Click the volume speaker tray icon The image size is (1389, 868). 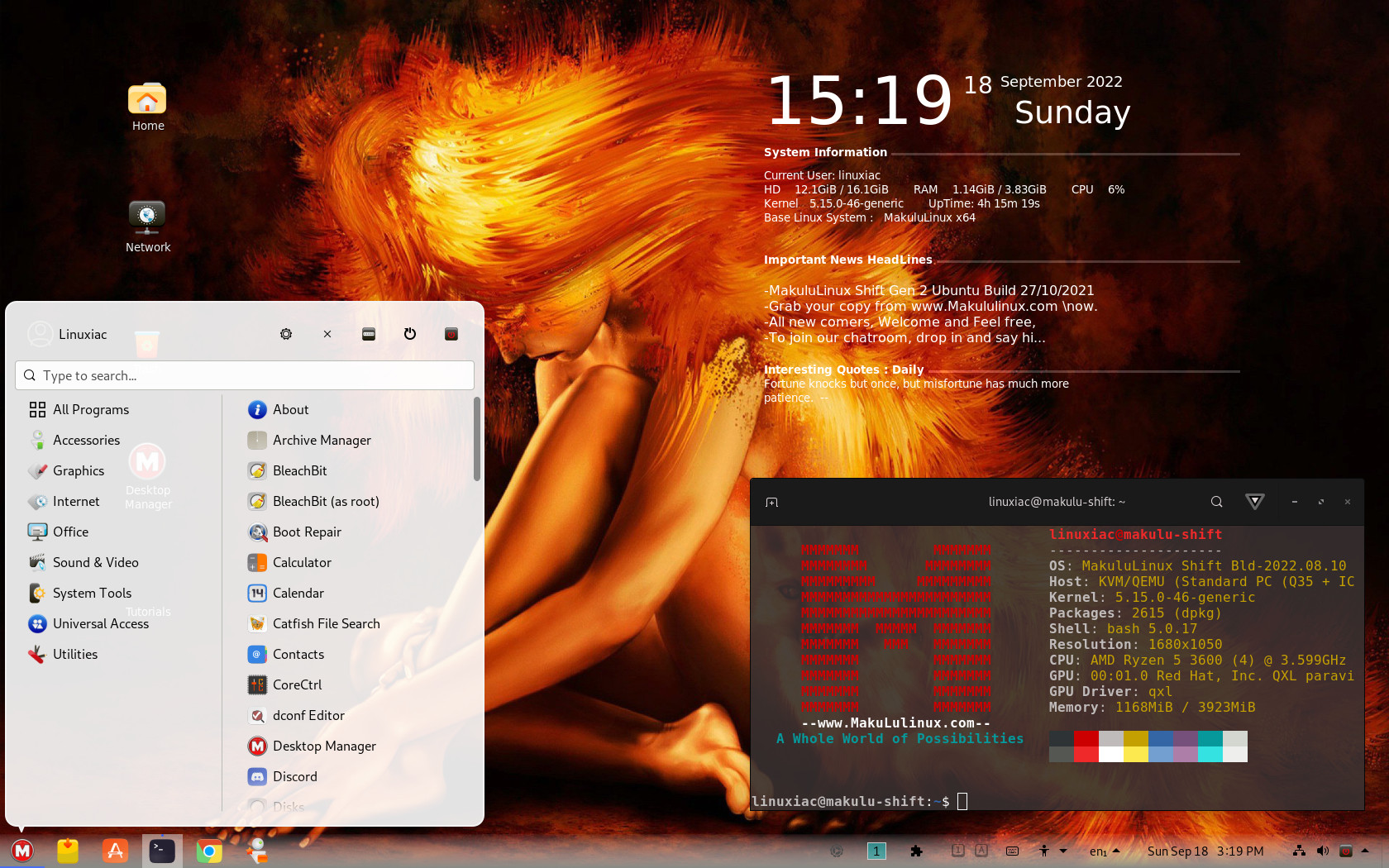1323,851
